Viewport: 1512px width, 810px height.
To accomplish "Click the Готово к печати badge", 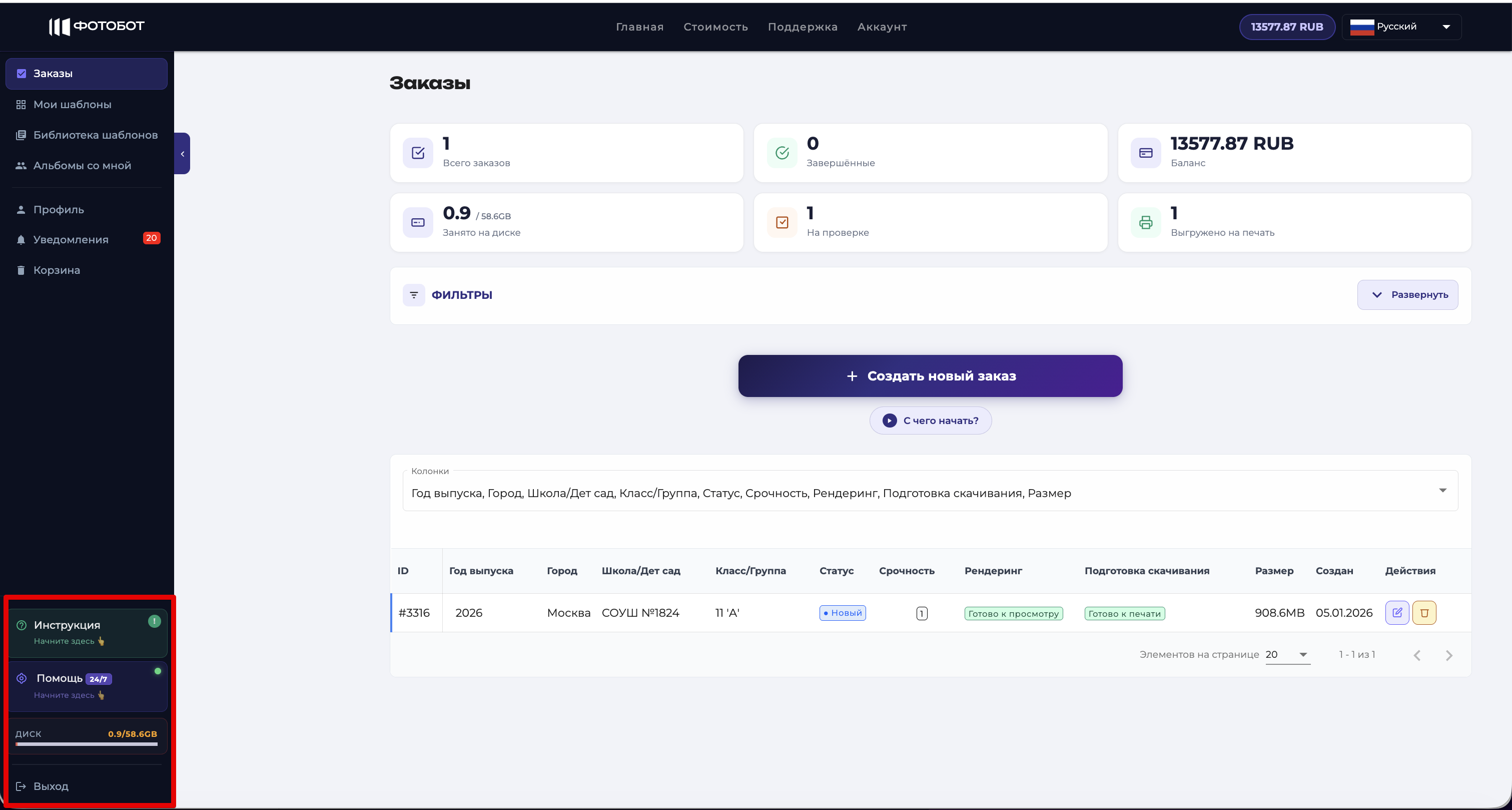I will (1124, 614).
